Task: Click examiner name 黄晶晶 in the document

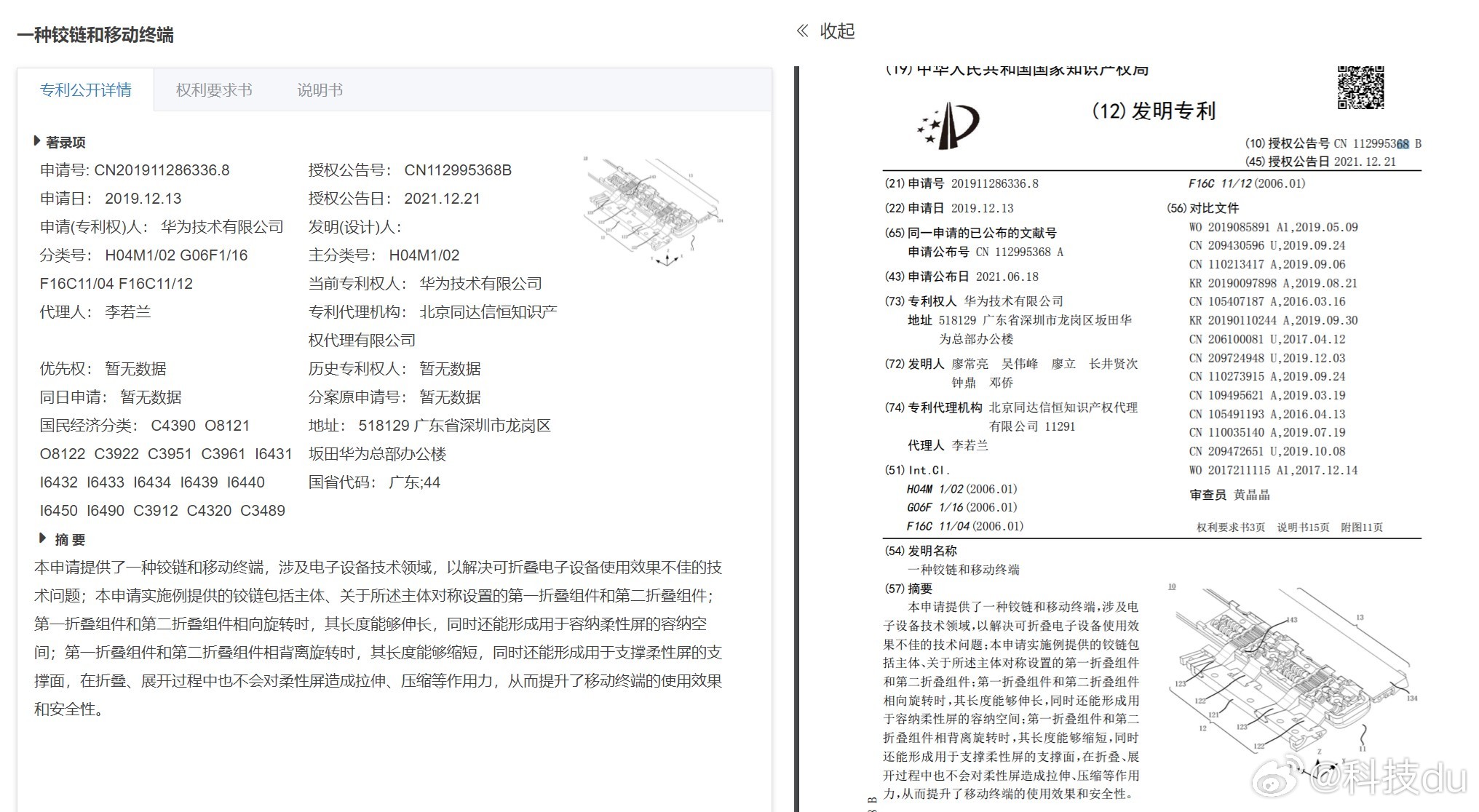Action: coord(1252,495)
